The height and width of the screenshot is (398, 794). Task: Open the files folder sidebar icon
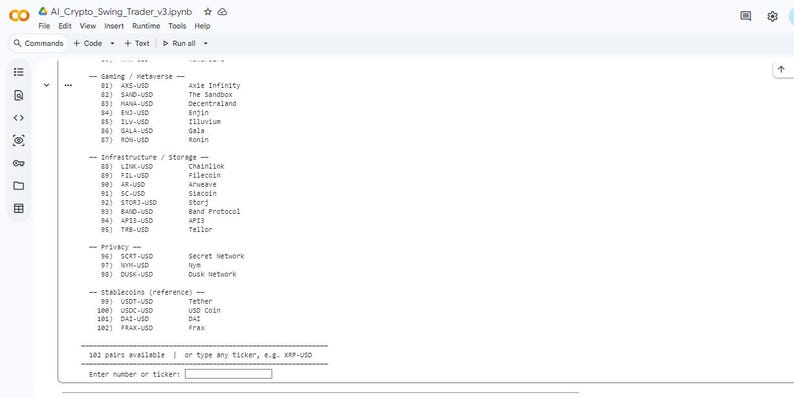(x=19, y=186)
